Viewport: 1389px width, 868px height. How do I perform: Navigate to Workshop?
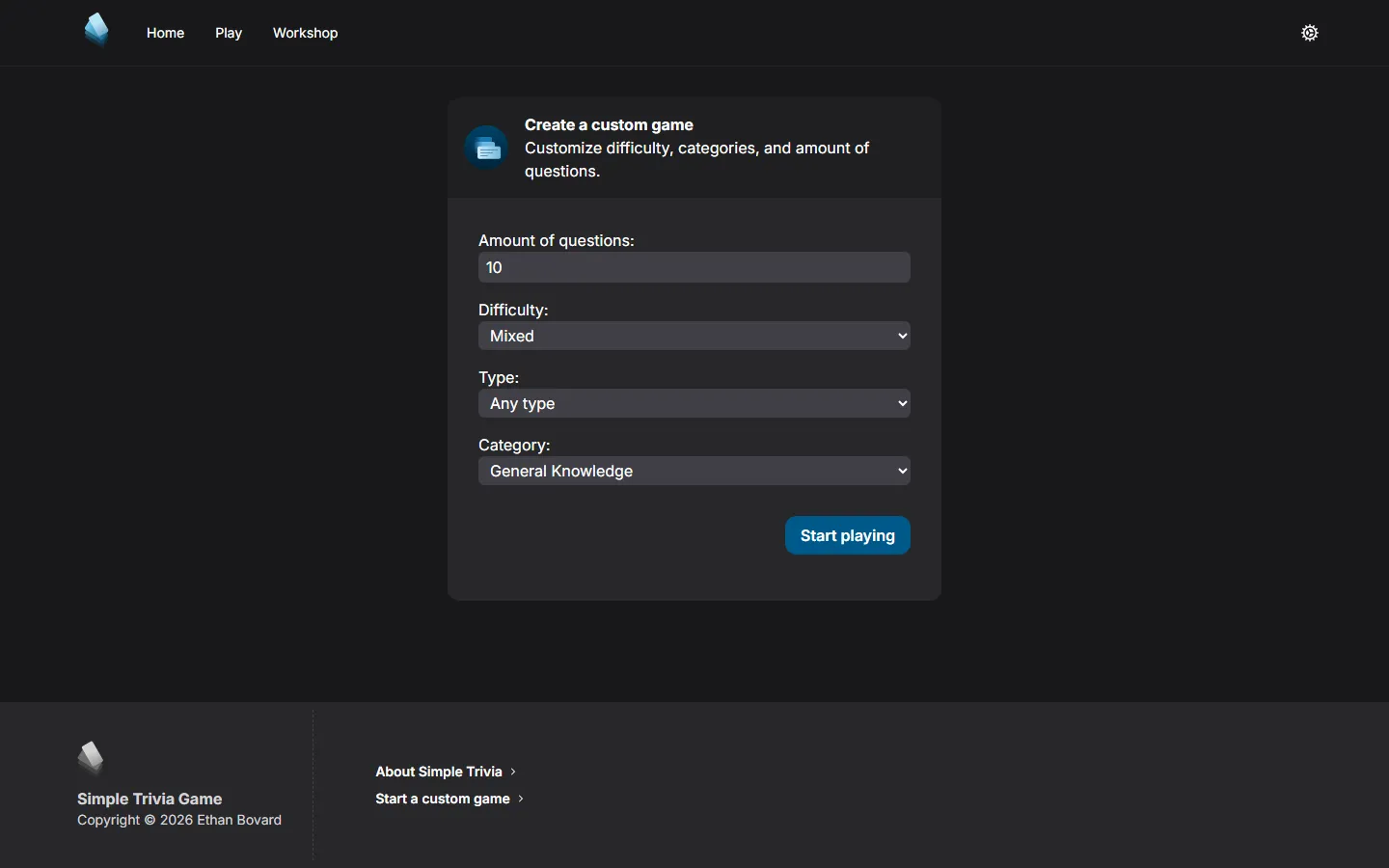pos(305,33)
